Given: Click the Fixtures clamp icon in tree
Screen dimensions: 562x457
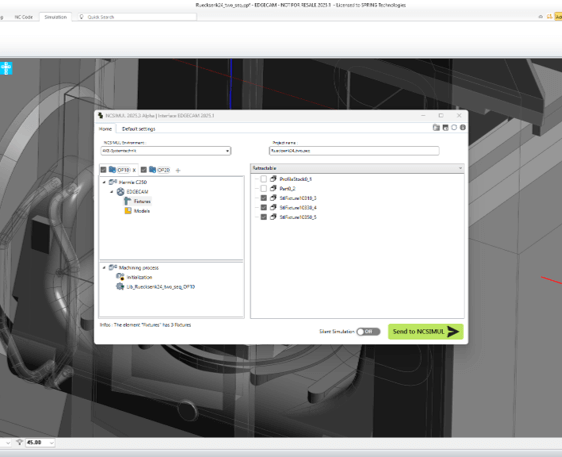Looking at the screenshot, I should (x=128, y=201).
